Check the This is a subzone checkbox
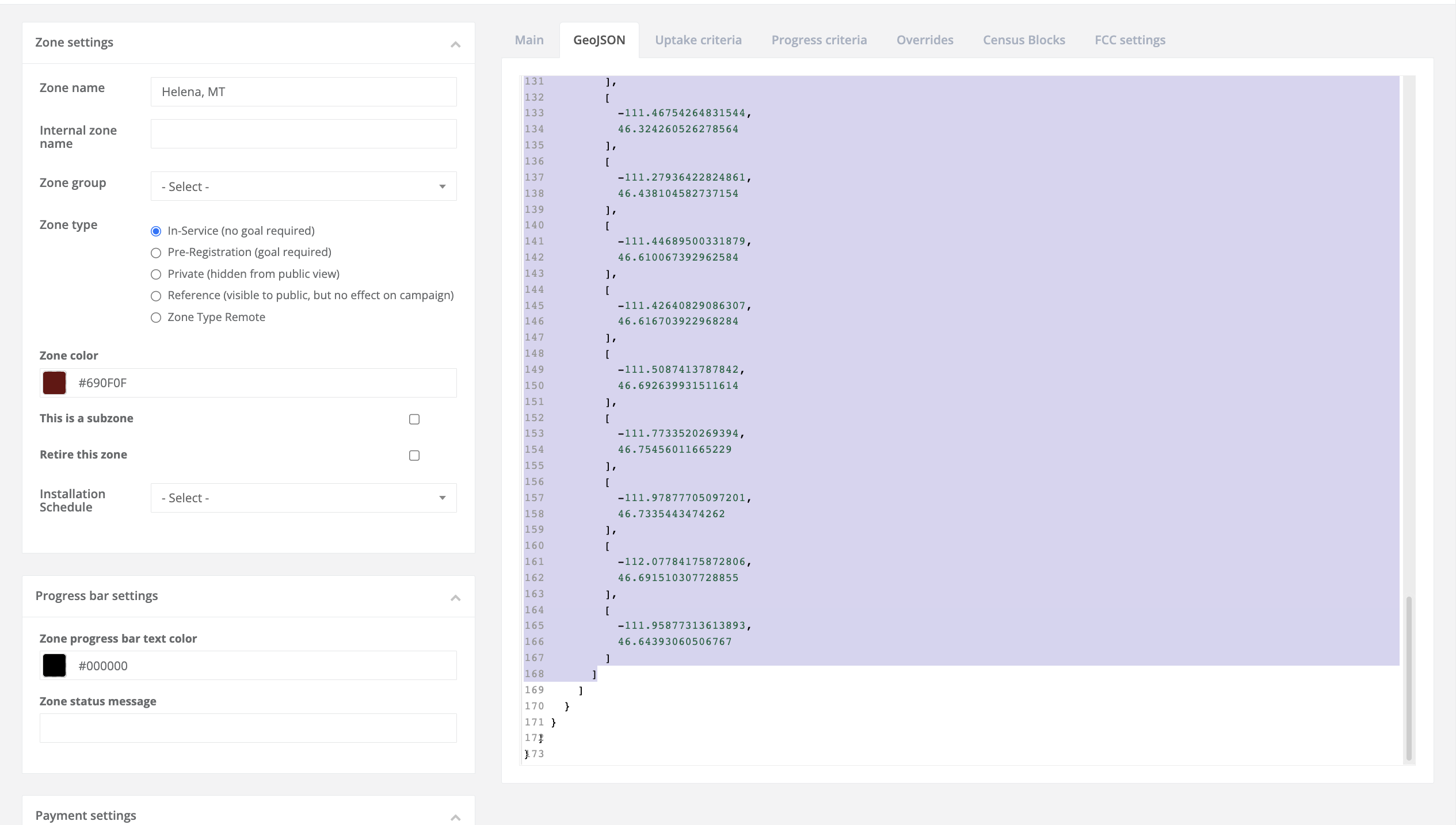This screenshot has width=1456, height=825. pyautogui.click(x=414, y=419)
